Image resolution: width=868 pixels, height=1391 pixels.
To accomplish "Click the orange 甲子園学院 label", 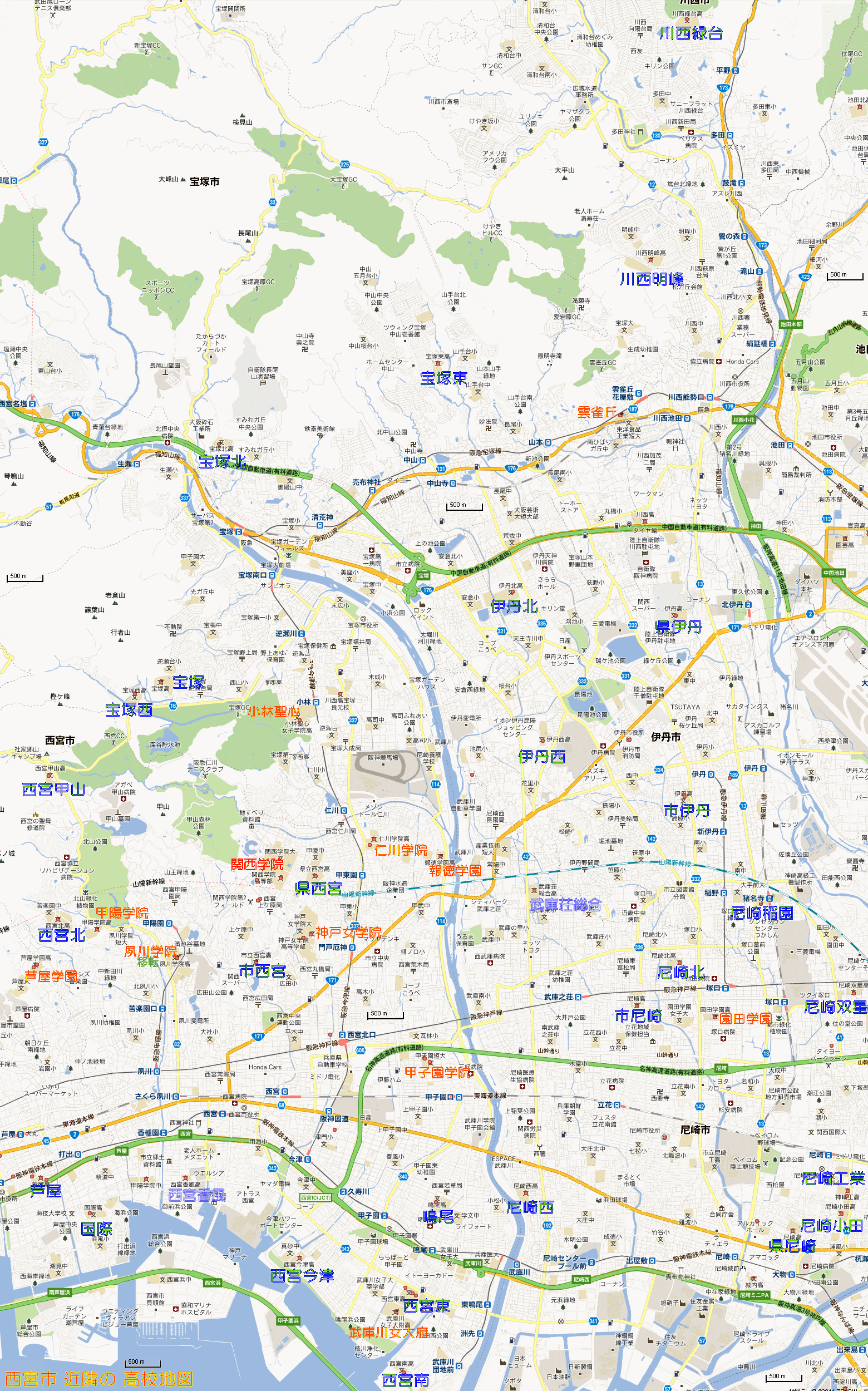I will 439,1072.
